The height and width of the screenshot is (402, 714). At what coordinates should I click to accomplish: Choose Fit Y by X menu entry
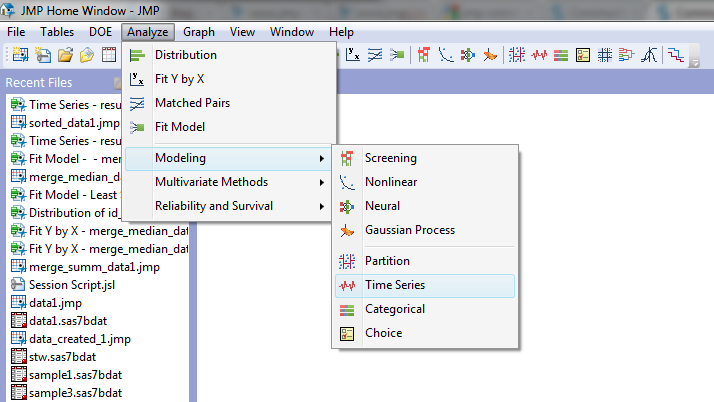(230, 79)
